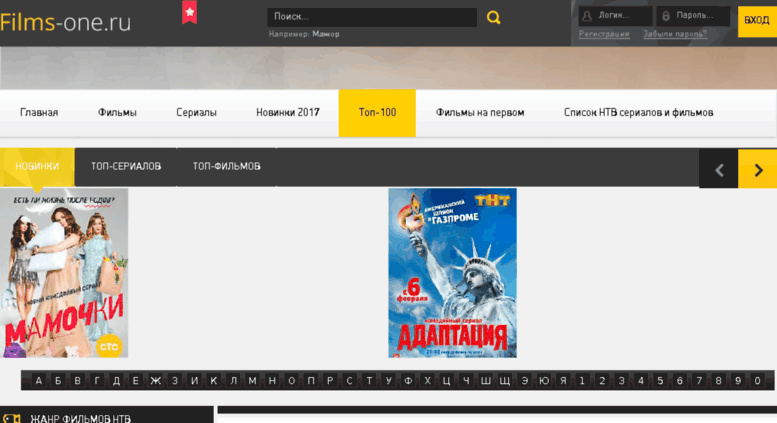Open the Топ-100 menu item
This screenshot has height=423, width=777.
(377, 112)
